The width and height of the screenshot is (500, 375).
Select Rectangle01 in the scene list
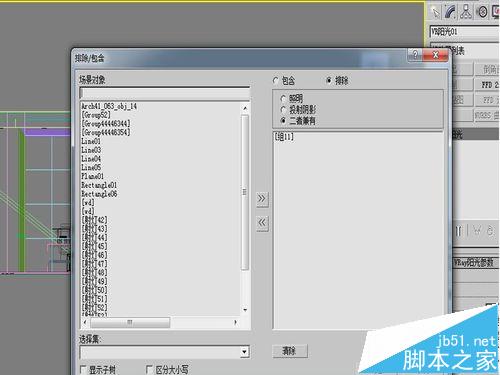click(x=99, y=185)
